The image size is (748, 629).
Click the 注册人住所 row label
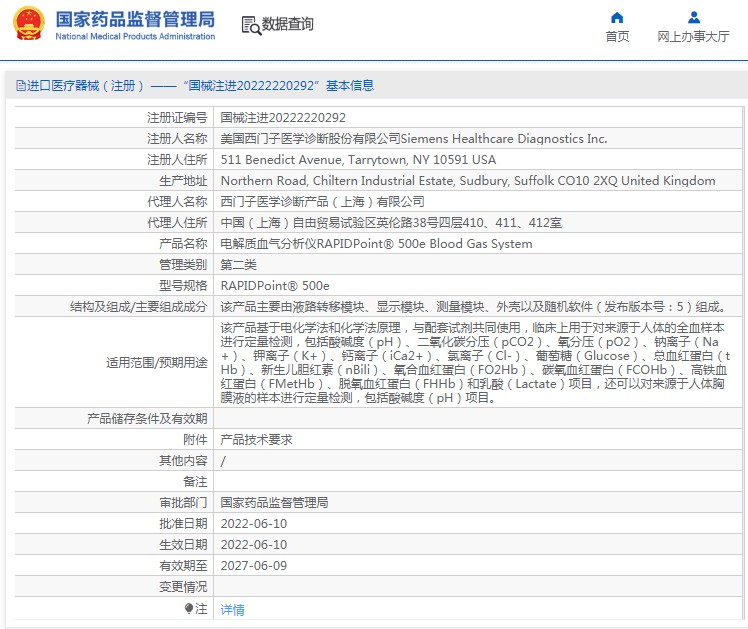pos(177,160)
